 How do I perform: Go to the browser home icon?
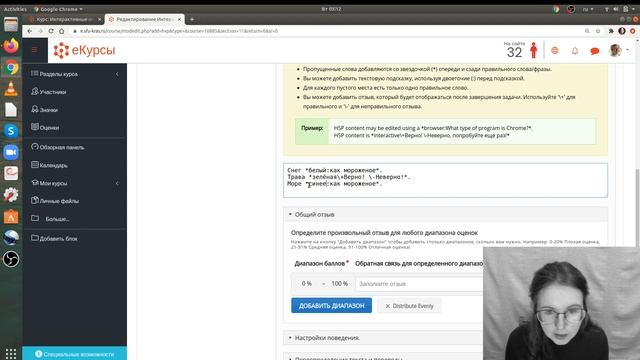[62, 31]
